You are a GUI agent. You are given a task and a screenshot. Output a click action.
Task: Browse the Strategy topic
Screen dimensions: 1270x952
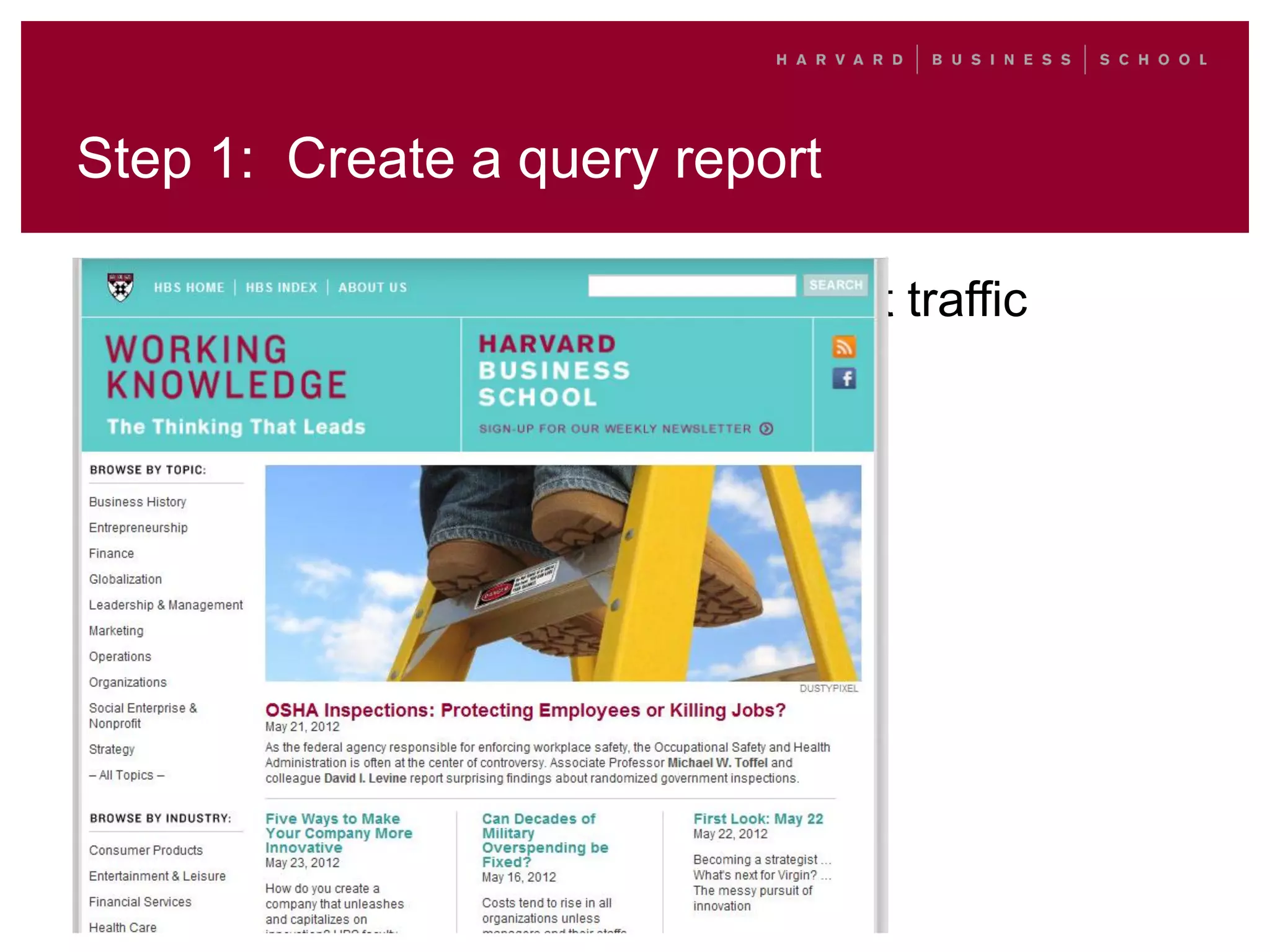[112, 749]
